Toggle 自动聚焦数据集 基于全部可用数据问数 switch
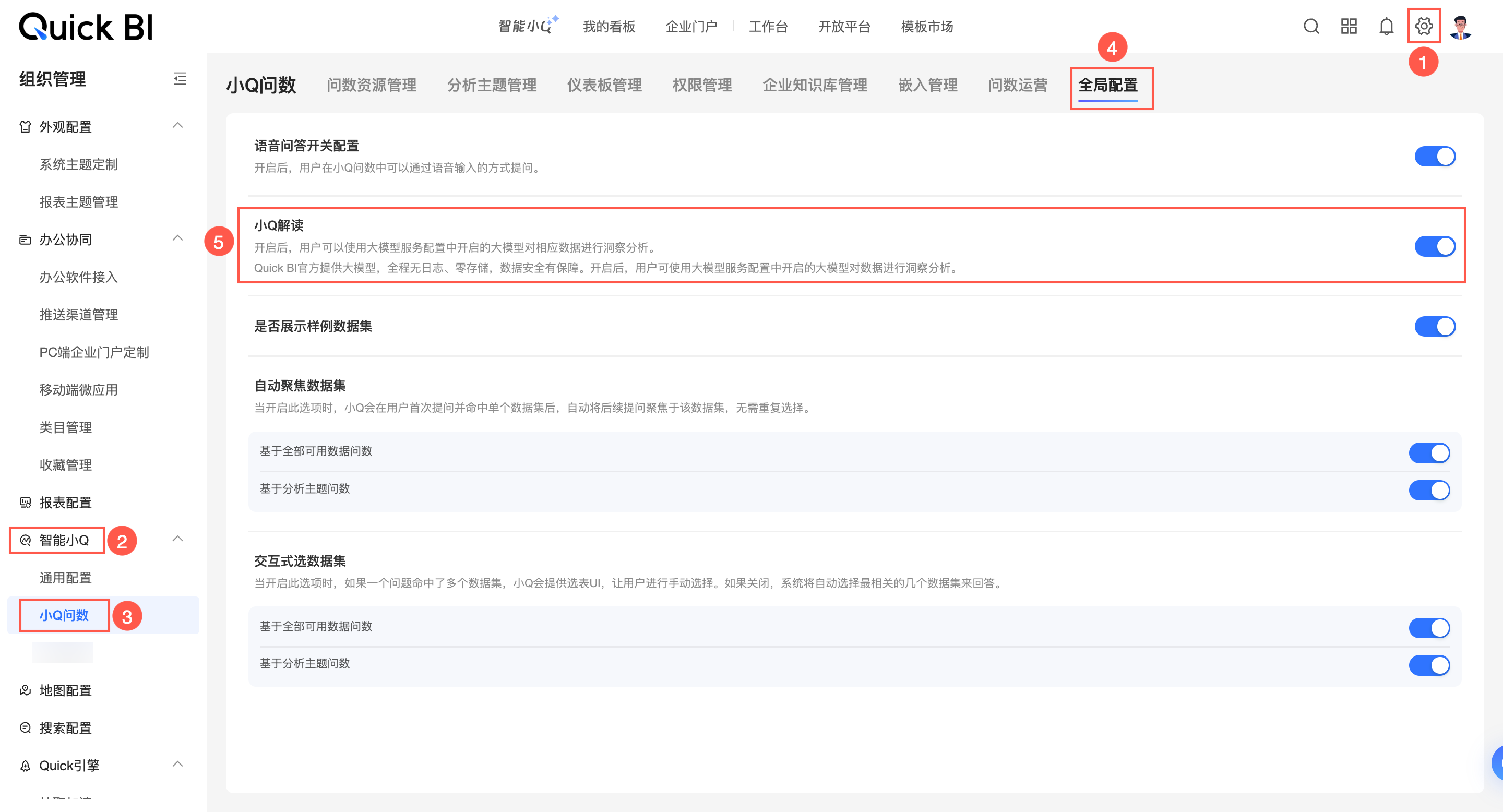This screenshot has width=1503, height=812. (x=1429, y=452)
